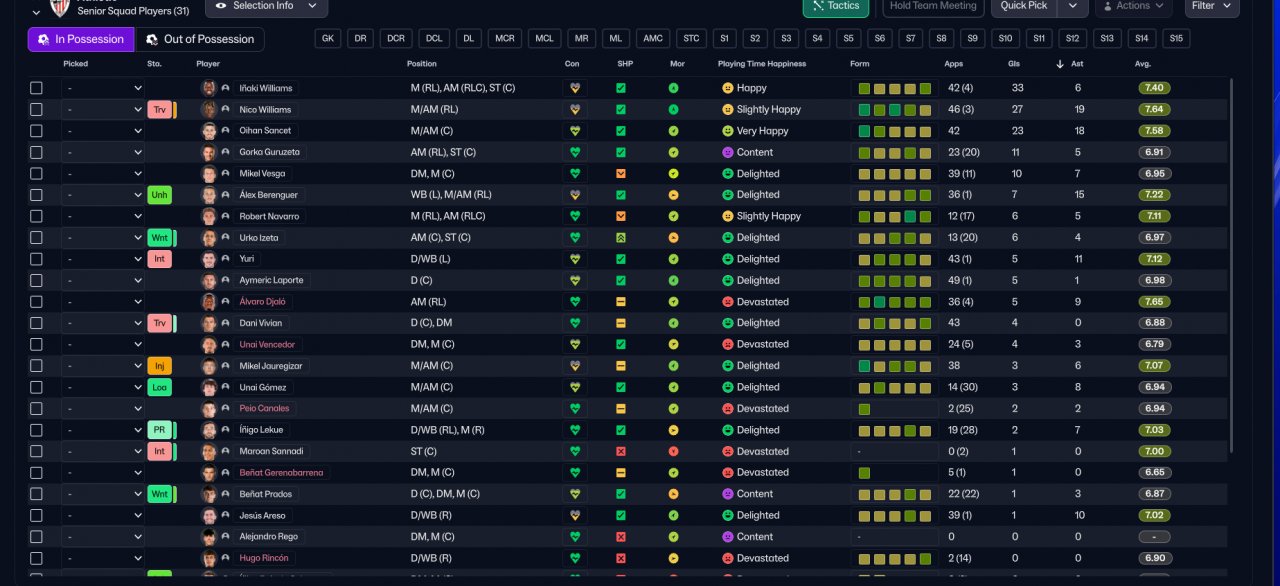Sort by the Gls column header
1280x586 pixels.
[1014, 64]
